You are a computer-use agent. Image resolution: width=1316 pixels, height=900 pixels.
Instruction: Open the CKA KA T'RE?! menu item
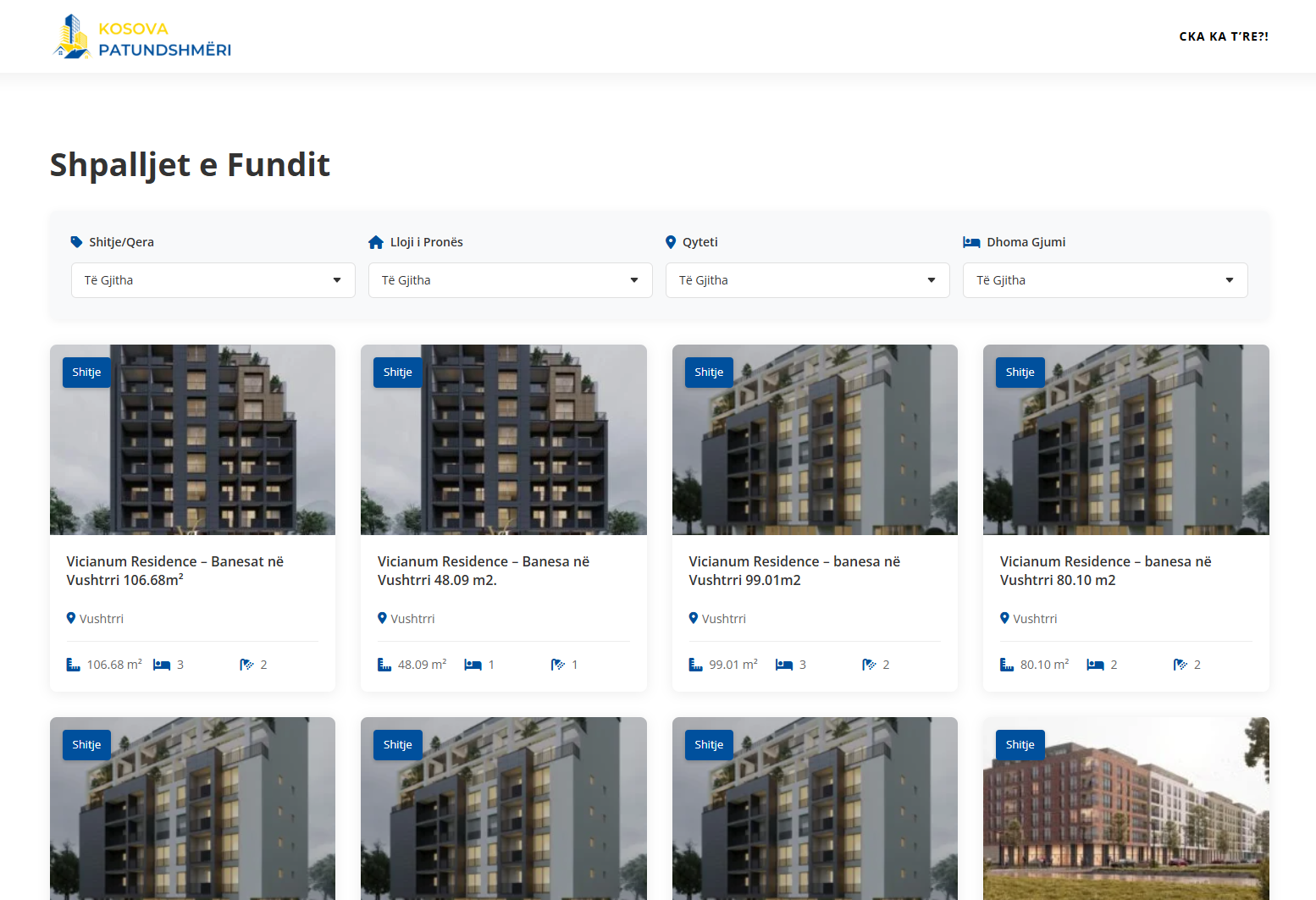(1223, 36)
